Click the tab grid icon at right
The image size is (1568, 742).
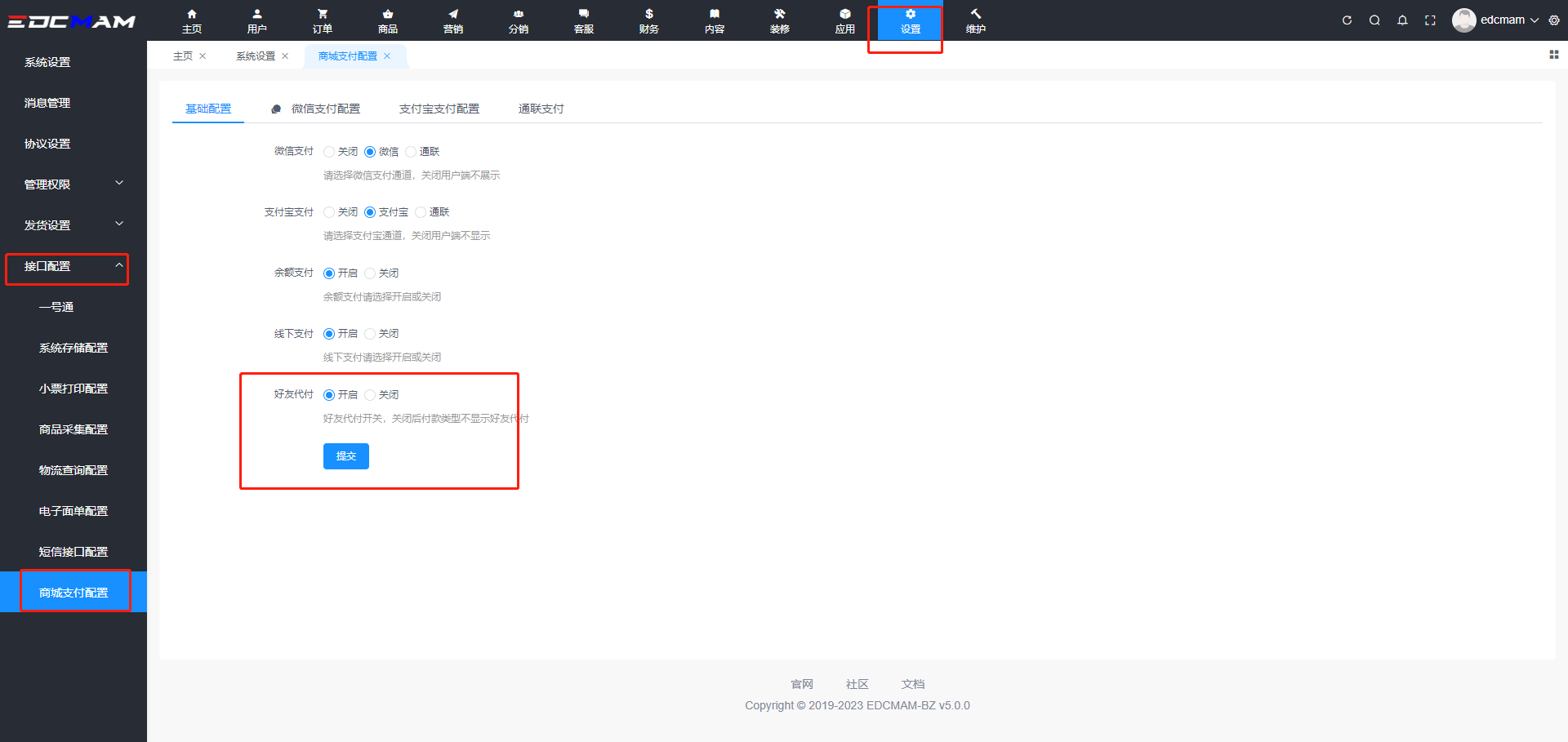(1553, 55)
